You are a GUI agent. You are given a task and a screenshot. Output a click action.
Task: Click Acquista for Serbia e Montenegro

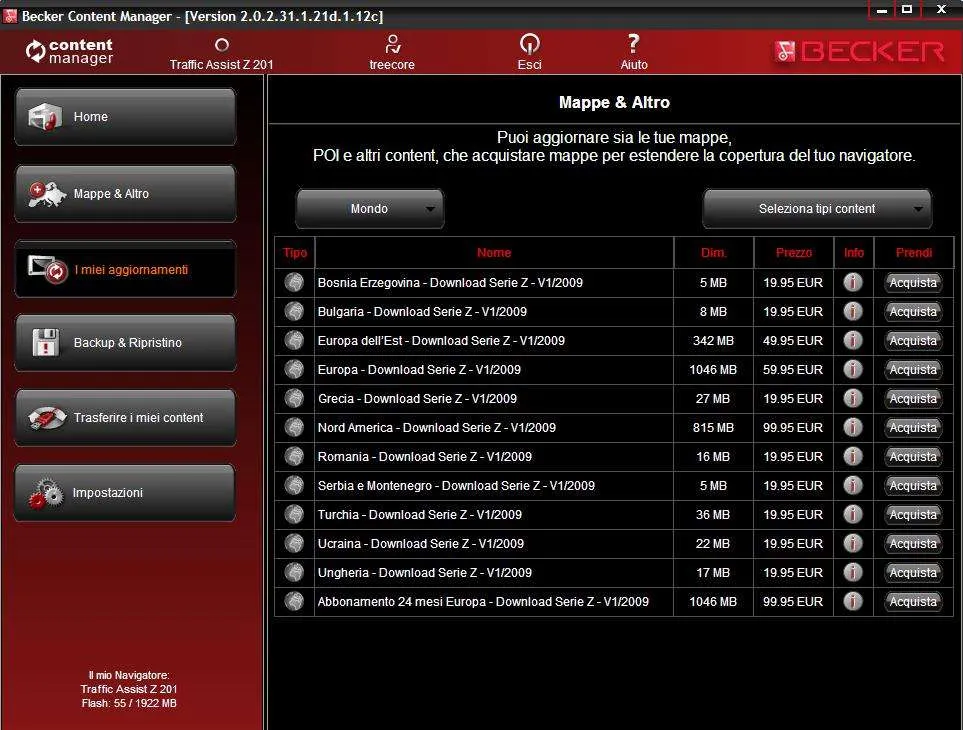coord(913,485)
